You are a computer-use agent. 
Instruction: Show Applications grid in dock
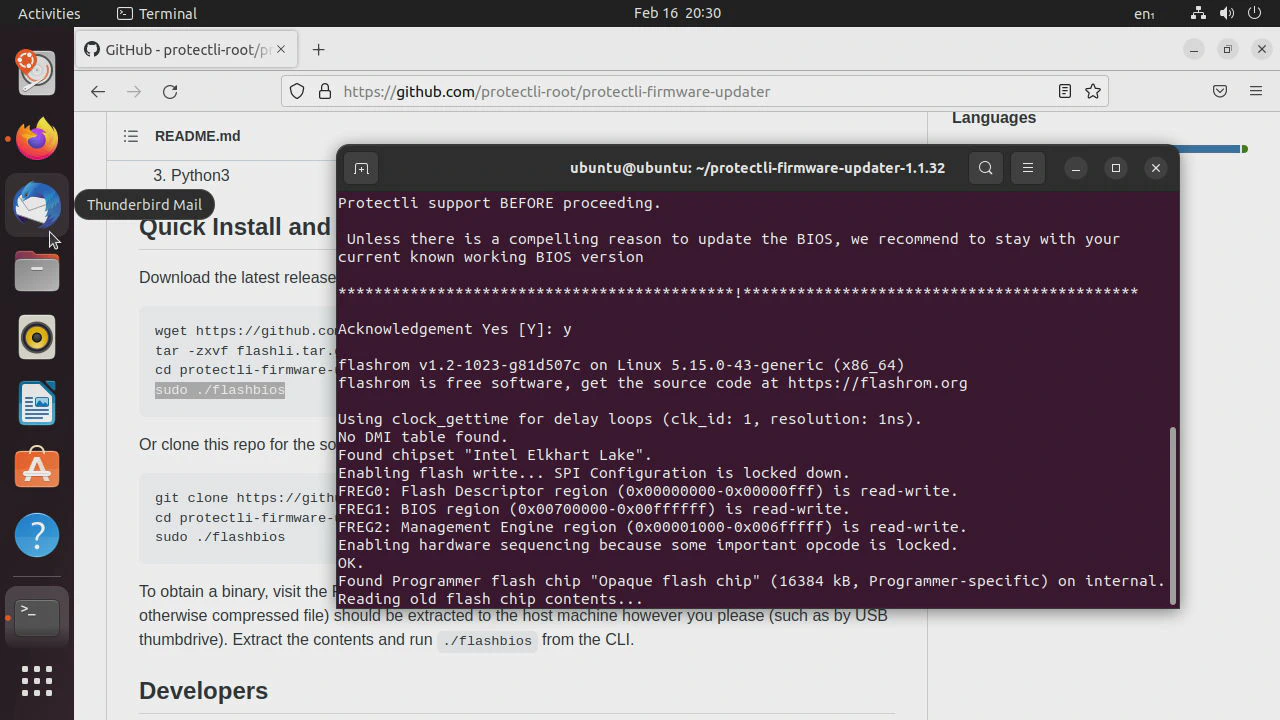pos(37,682)
